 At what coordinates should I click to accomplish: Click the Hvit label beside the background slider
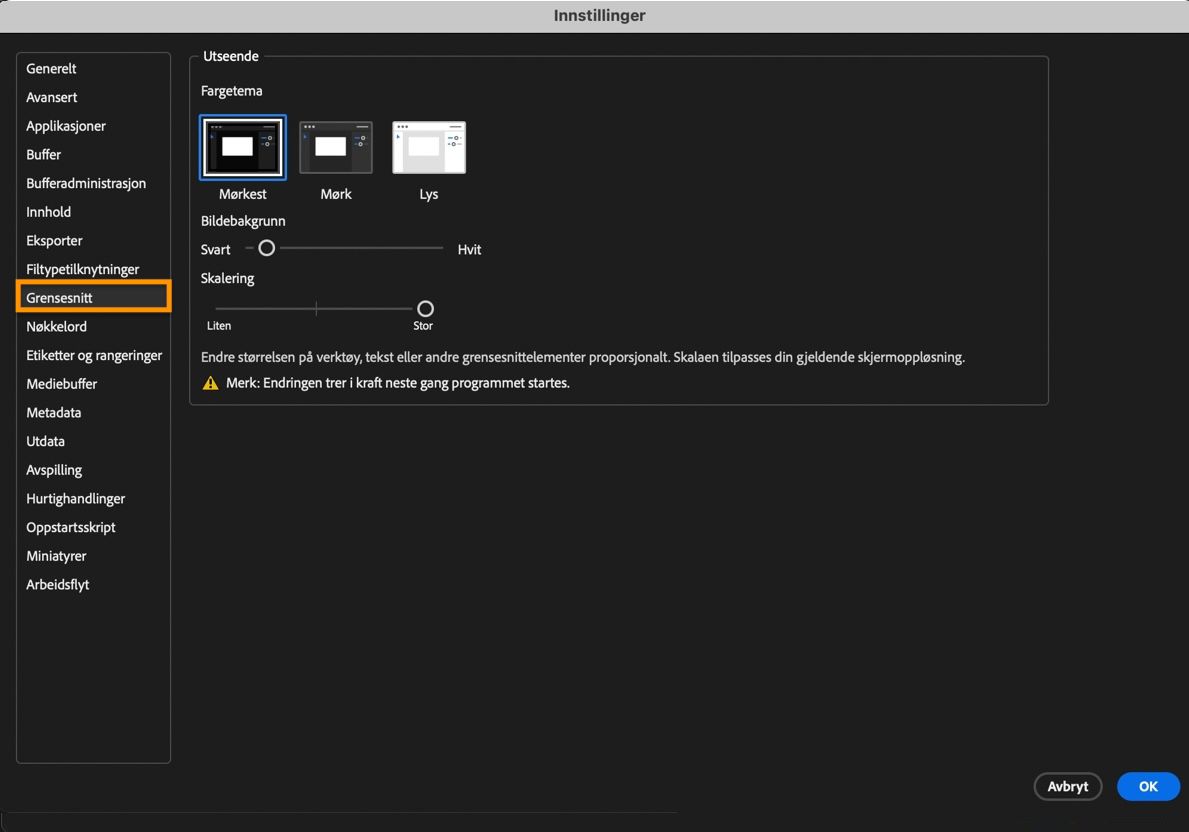point(469,250)
